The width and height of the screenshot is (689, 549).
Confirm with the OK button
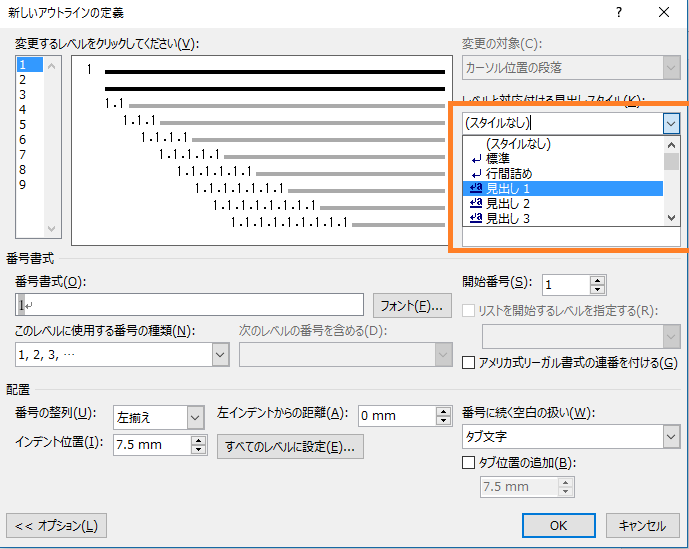pos(558,525)
